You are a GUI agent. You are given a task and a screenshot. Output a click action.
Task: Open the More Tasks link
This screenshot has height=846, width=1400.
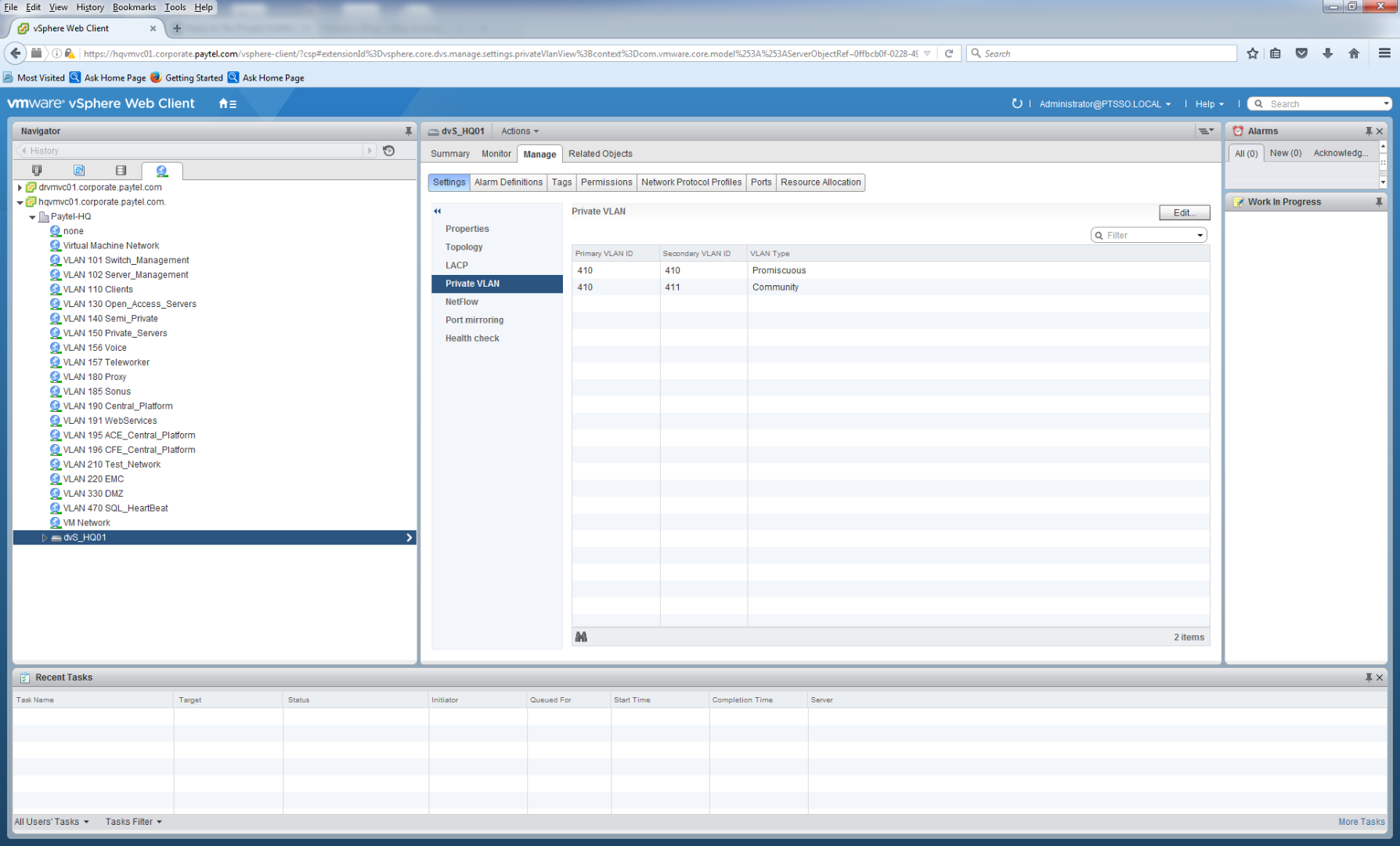tap(1361, 822)
